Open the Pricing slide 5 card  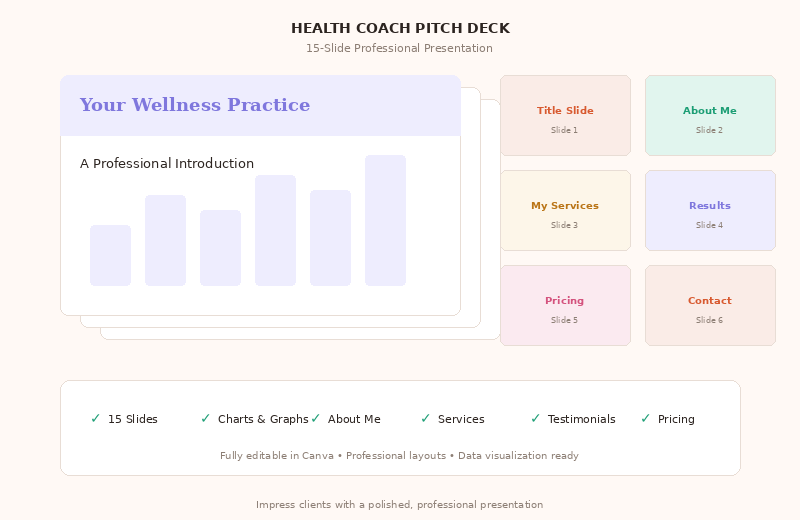pos(565,306)
